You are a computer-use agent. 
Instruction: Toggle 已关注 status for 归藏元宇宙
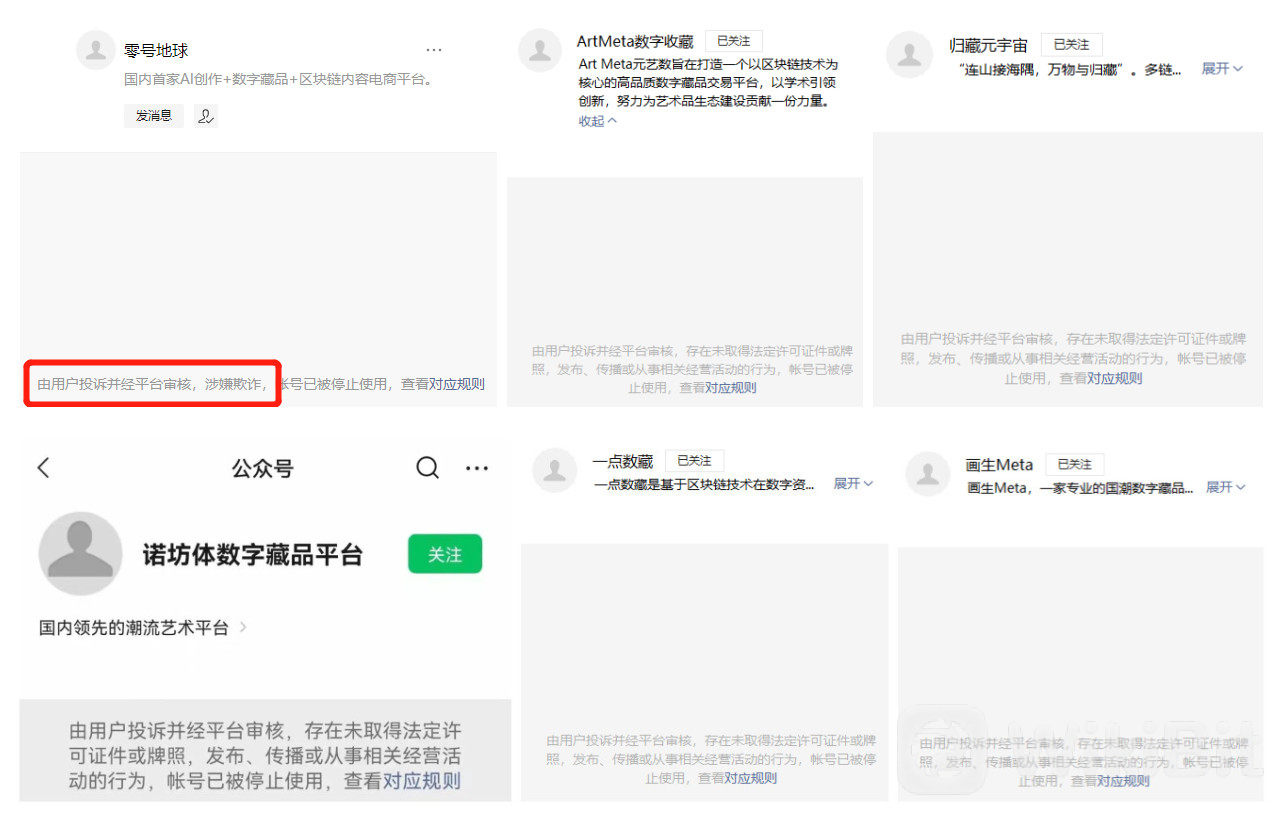tap(1071, 45)
